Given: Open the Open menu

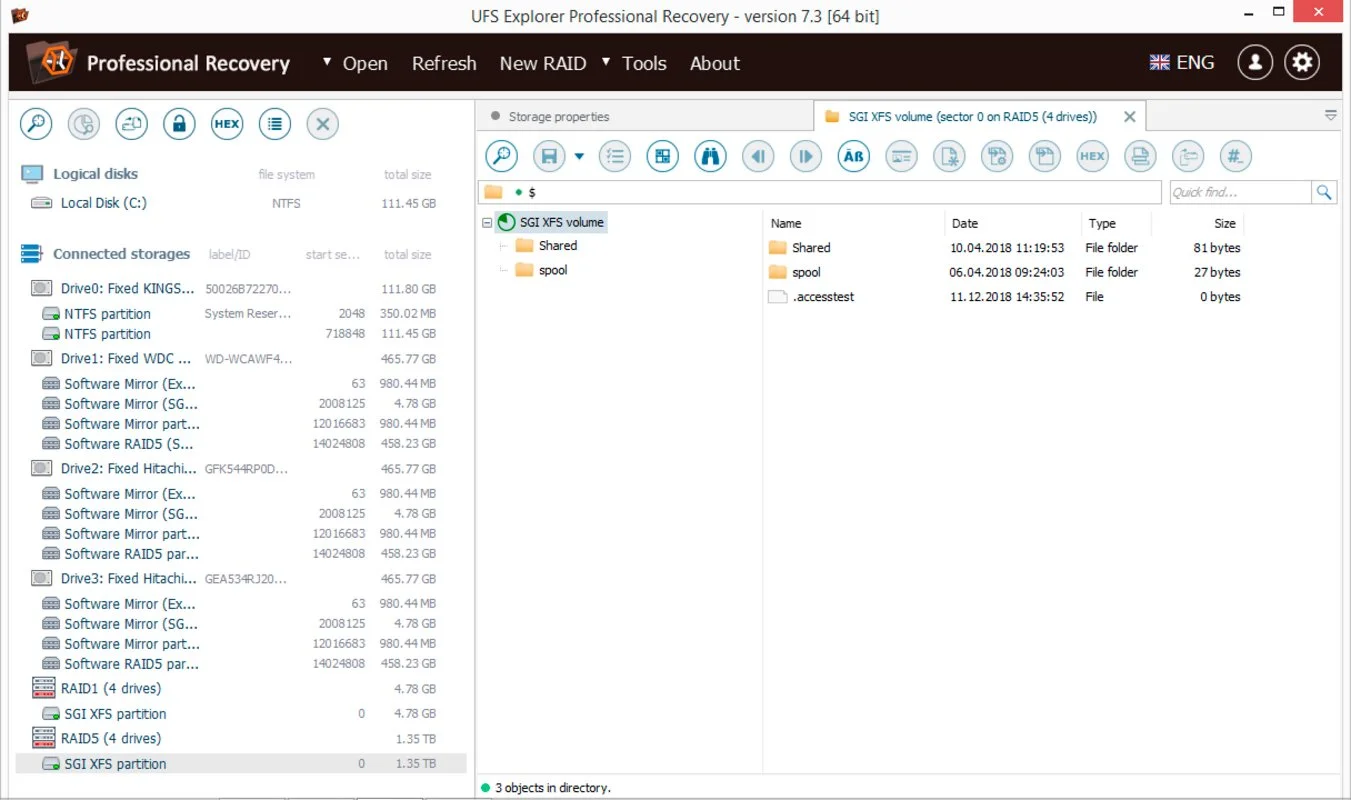Looking at the screenshot, I should tap(365, 63).
